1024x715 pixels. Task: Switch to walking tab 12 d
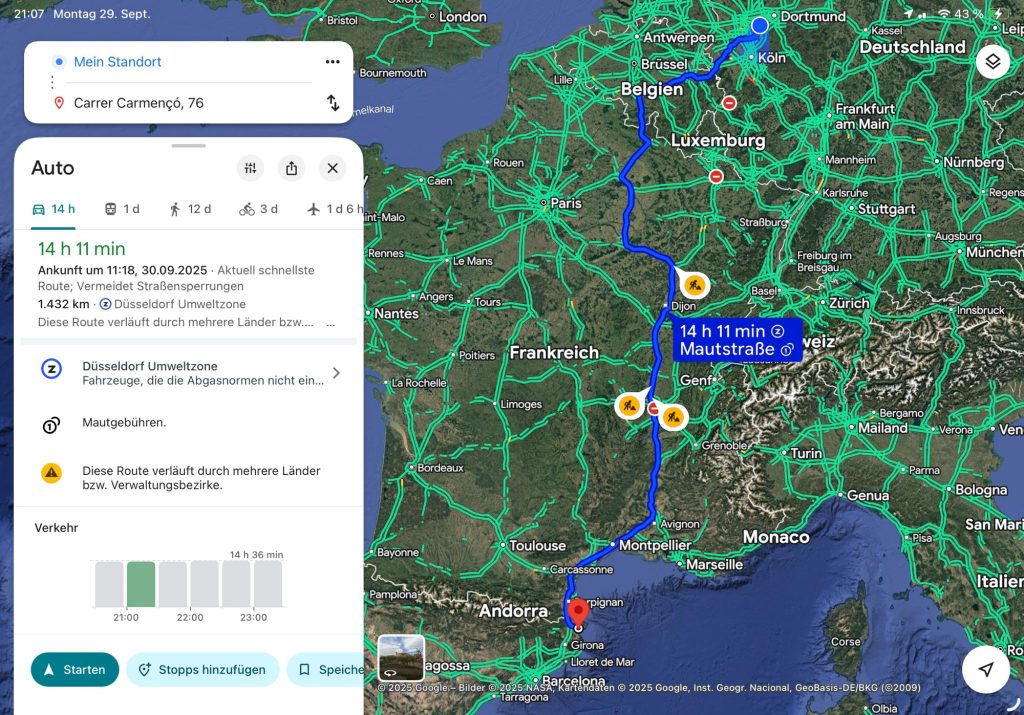coord(190,209)
